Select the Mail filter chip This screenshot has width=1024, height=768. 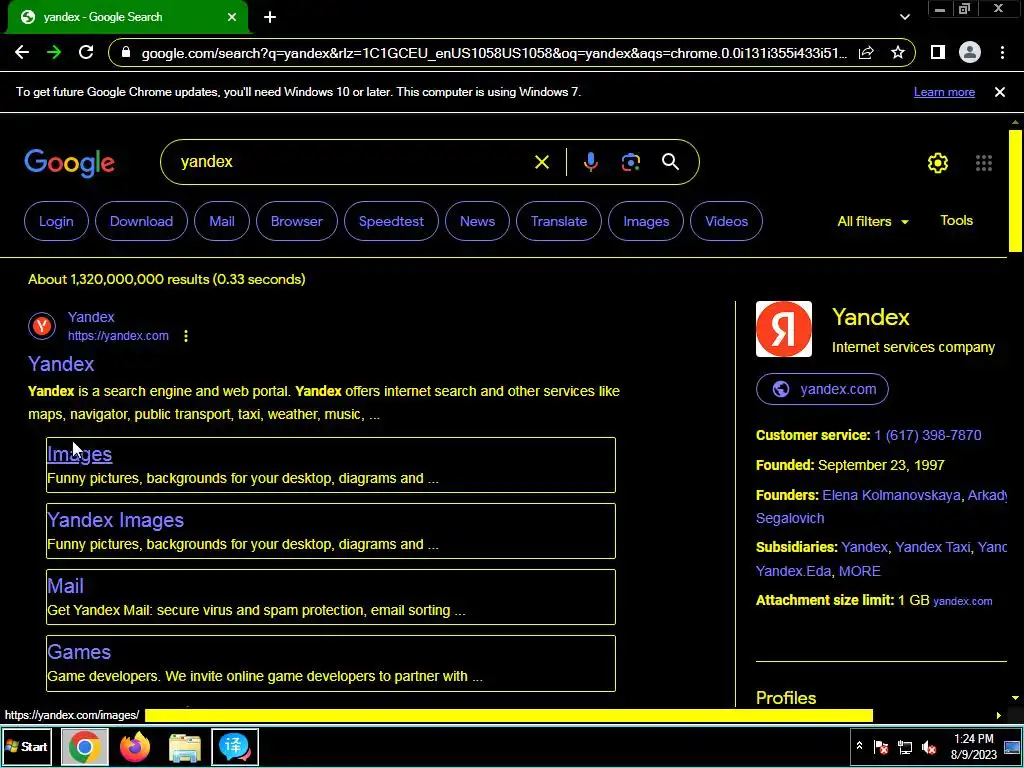tap(221, 221)
